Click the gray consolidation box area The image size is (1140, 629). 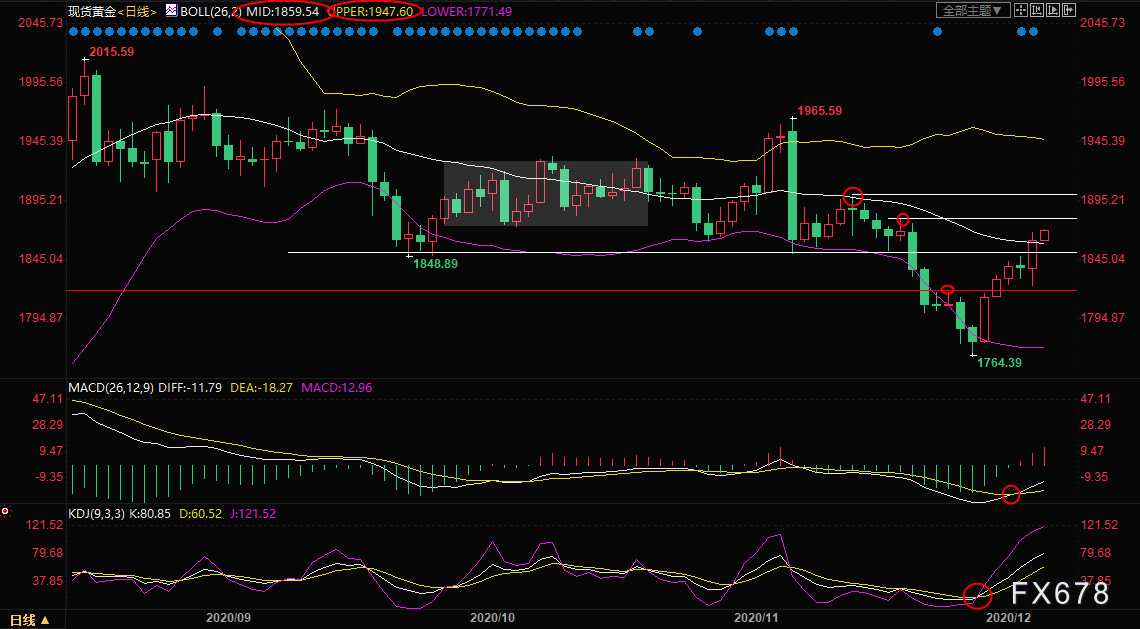click(546, 193)
